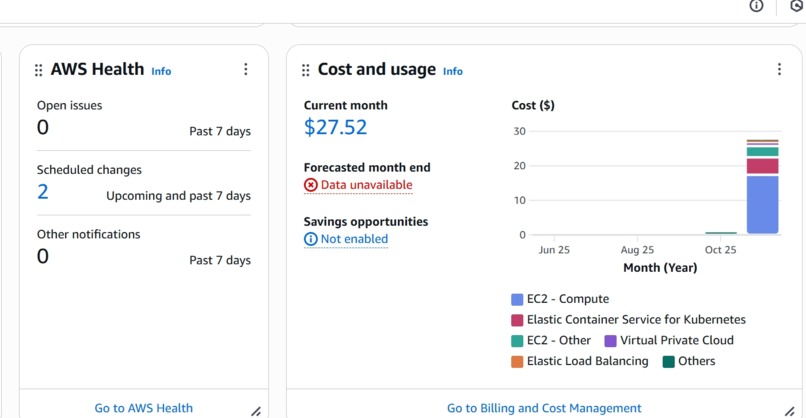Open AWS Health widget kebab menu
Viewport: 806px width, 418px height.
[246, 70]
